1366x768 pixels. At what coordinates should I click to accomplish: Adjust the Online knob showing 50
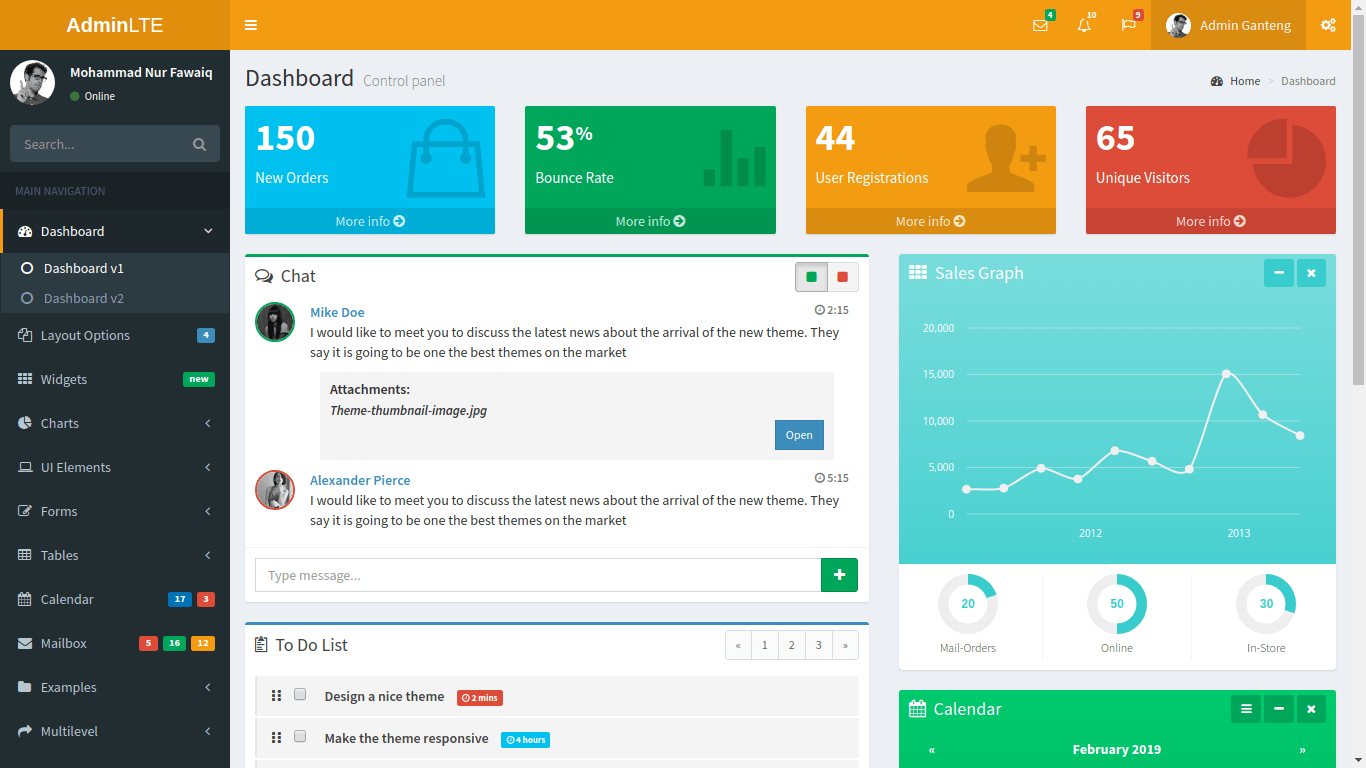click(x=1117, y=604)
